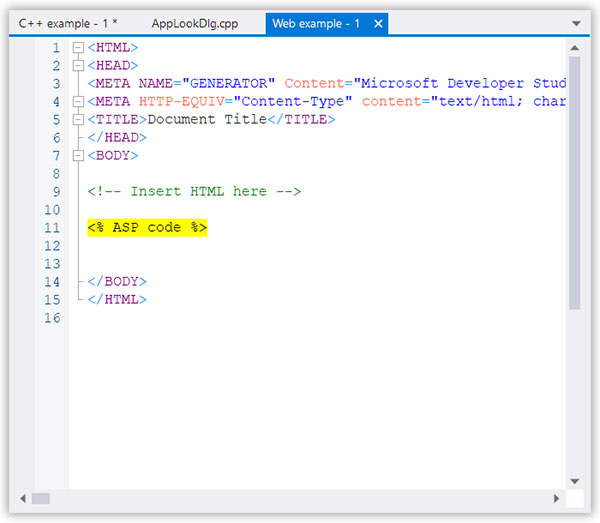600x523 pixels.
Task: Click line number 16 in the margin
Action: click(x=52, y=318)
